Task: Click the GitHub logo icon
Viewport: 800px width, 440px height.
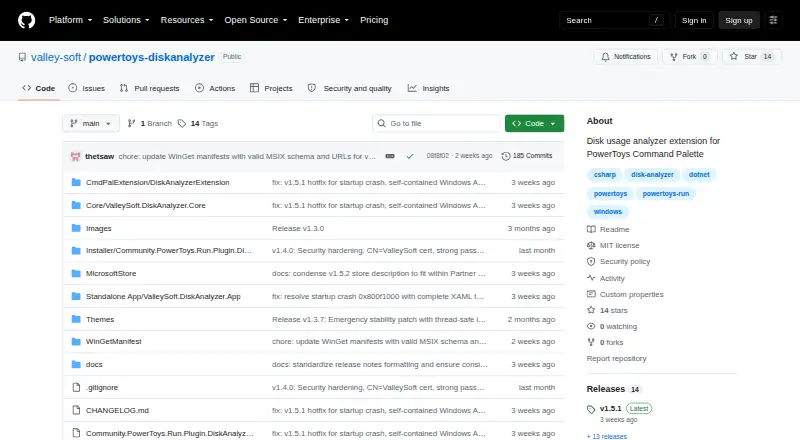Action: (x=27, y=20)
